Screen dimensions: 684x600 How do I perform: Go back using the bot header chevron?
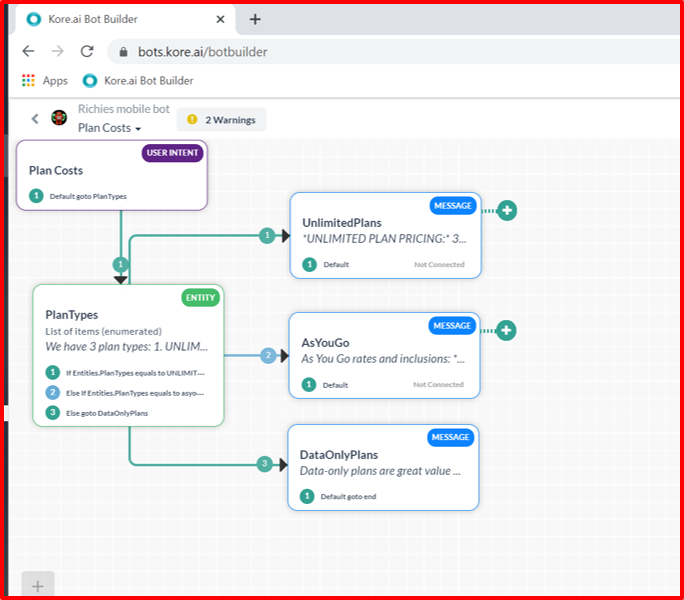click(35, 118)
